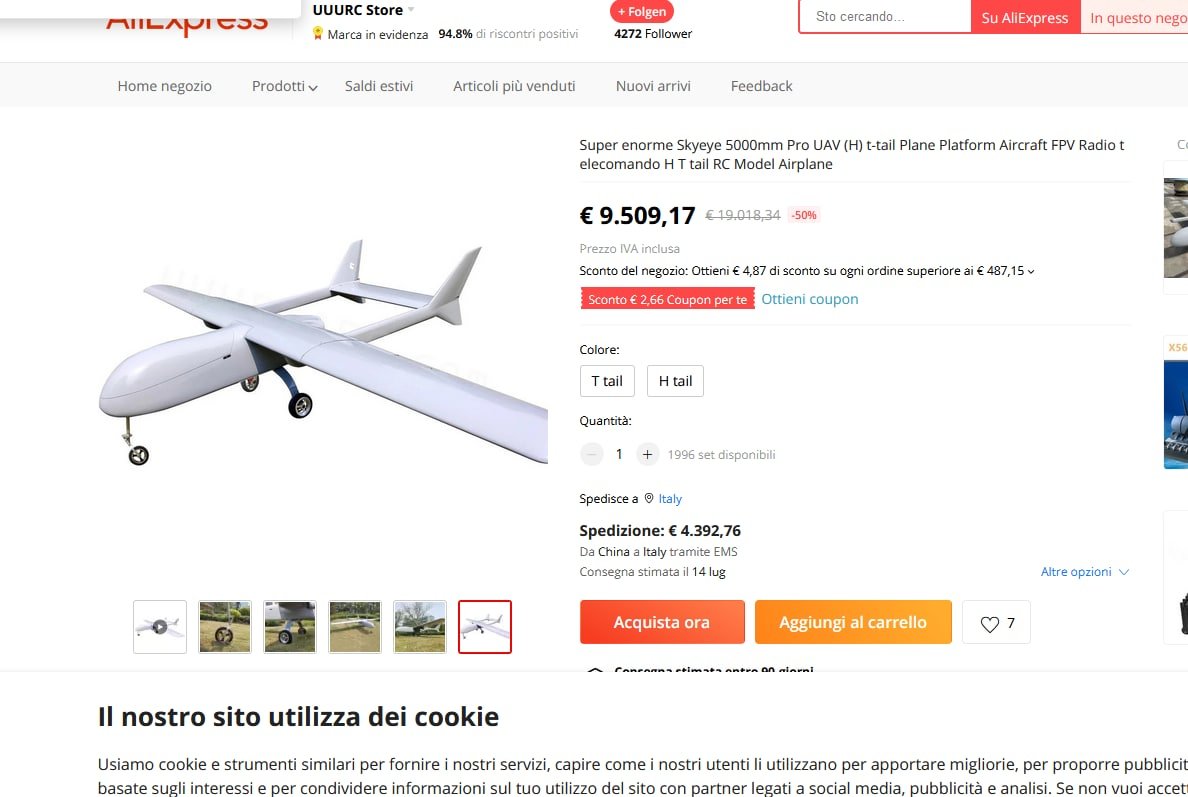Expand the store discount details chevron
Viewport: 1188px width, 797px height.
point(1031,271)
